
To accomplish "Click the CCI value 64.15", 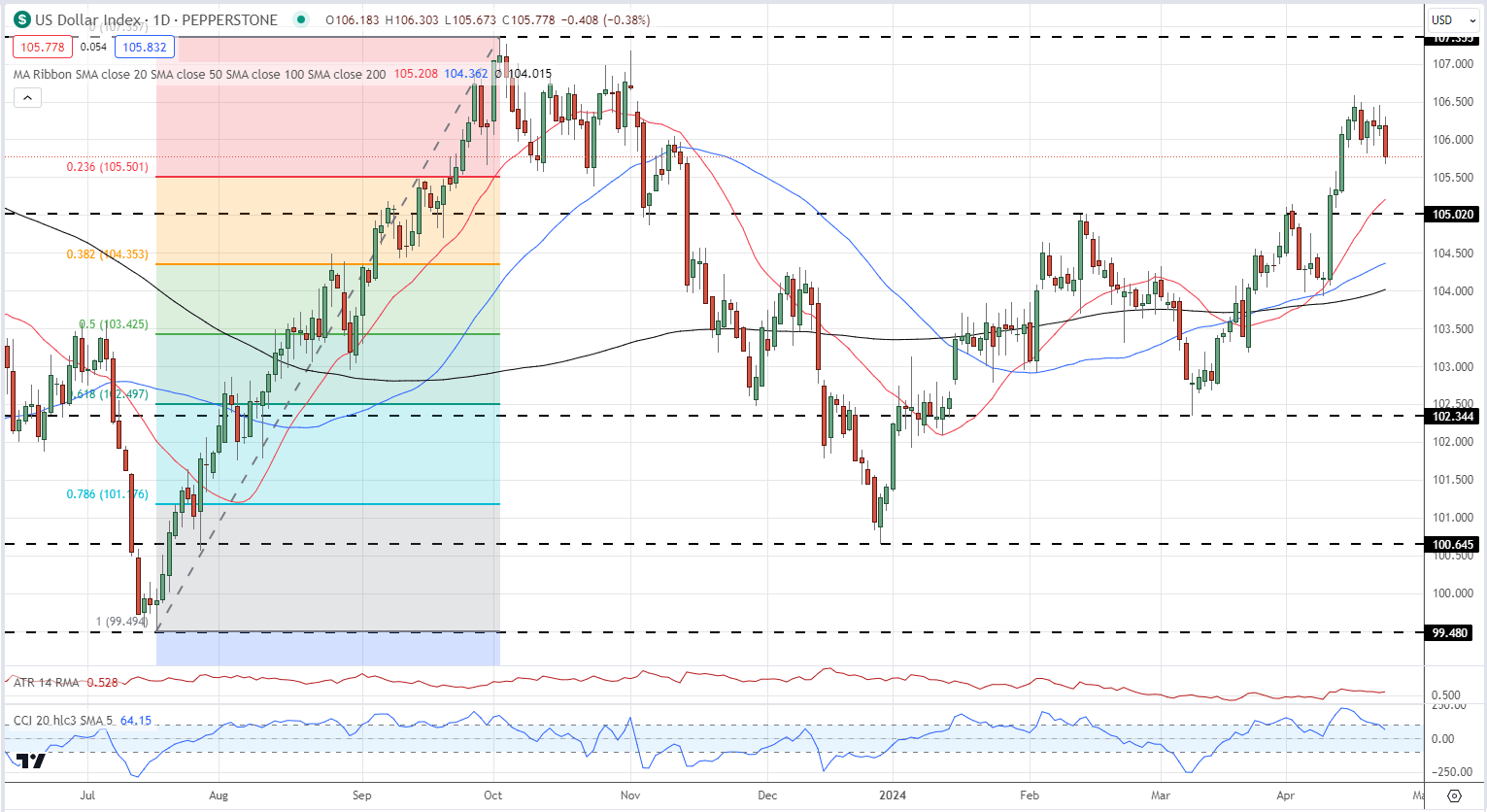I will coord(136,721).
